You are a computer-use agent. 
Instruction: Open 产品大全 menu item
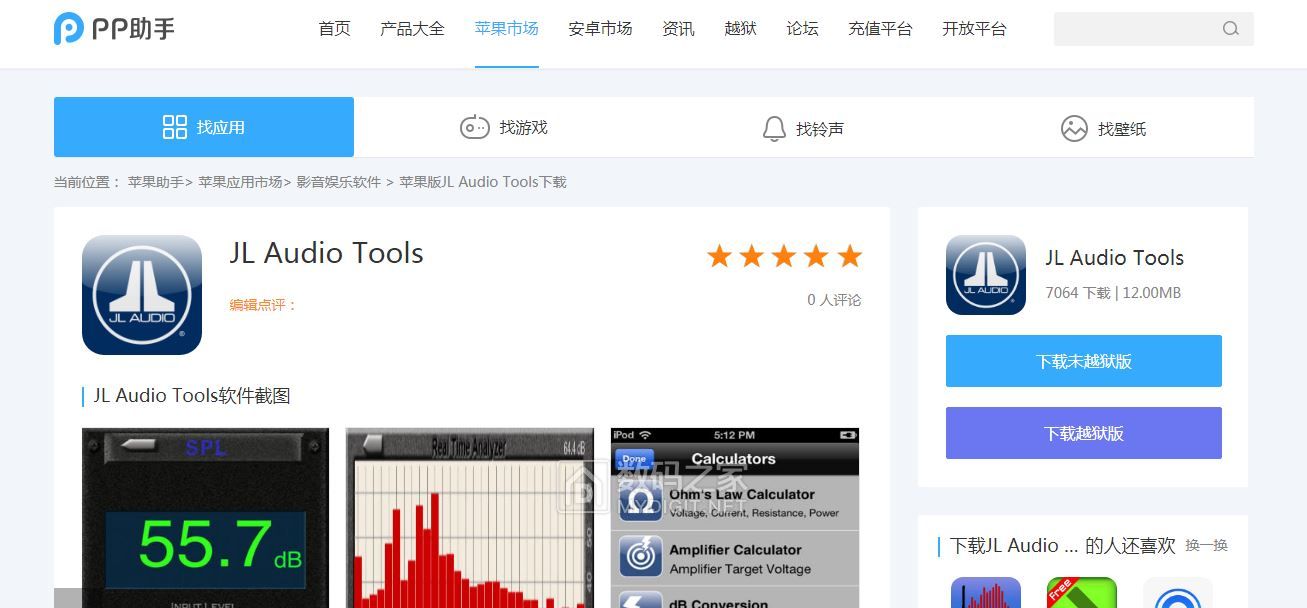pos(412,29)
